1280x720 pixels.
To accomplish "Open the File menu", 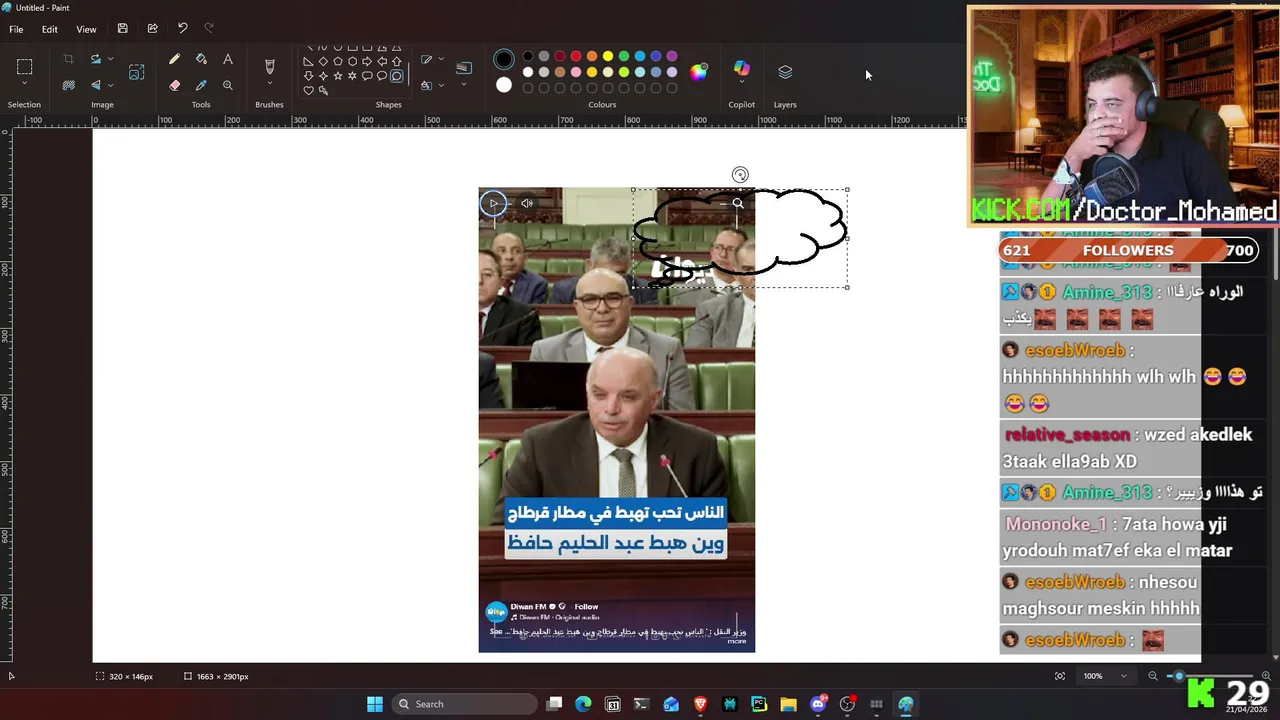I will [16, 29].
